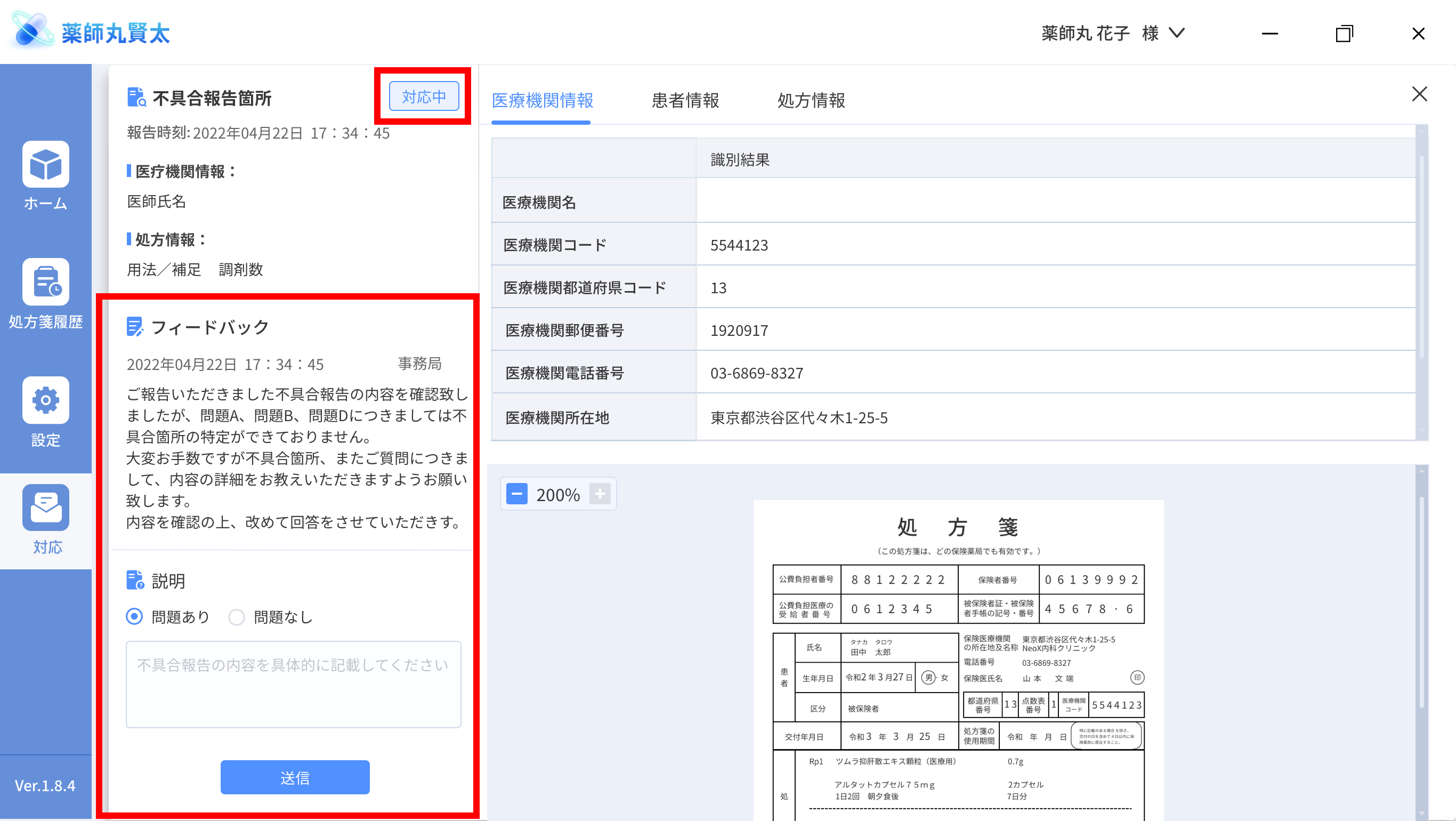This screenshot has height=821, width=1456.
Task: Select the 問題あり radio button
Action: pos(134,616)
